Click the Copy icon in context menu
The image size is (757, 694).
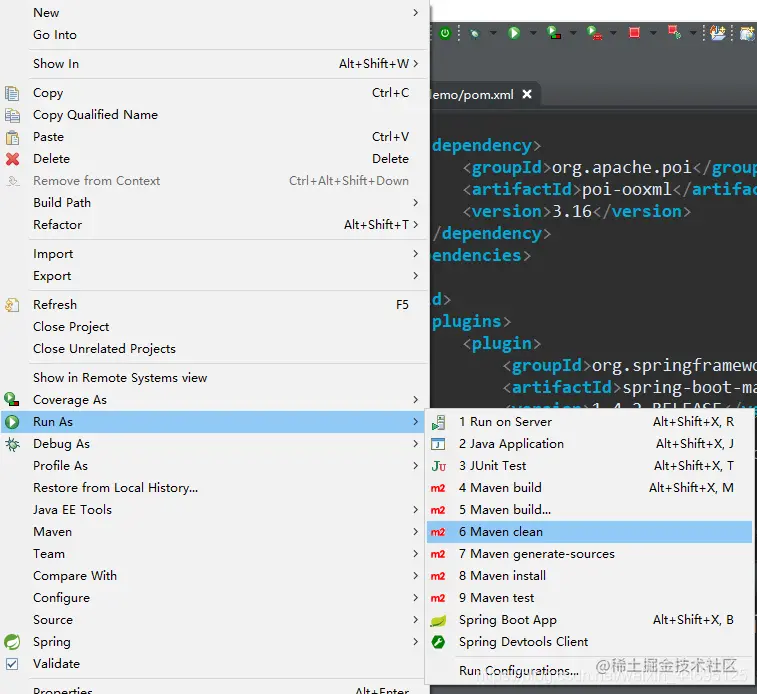coord(12,93)
